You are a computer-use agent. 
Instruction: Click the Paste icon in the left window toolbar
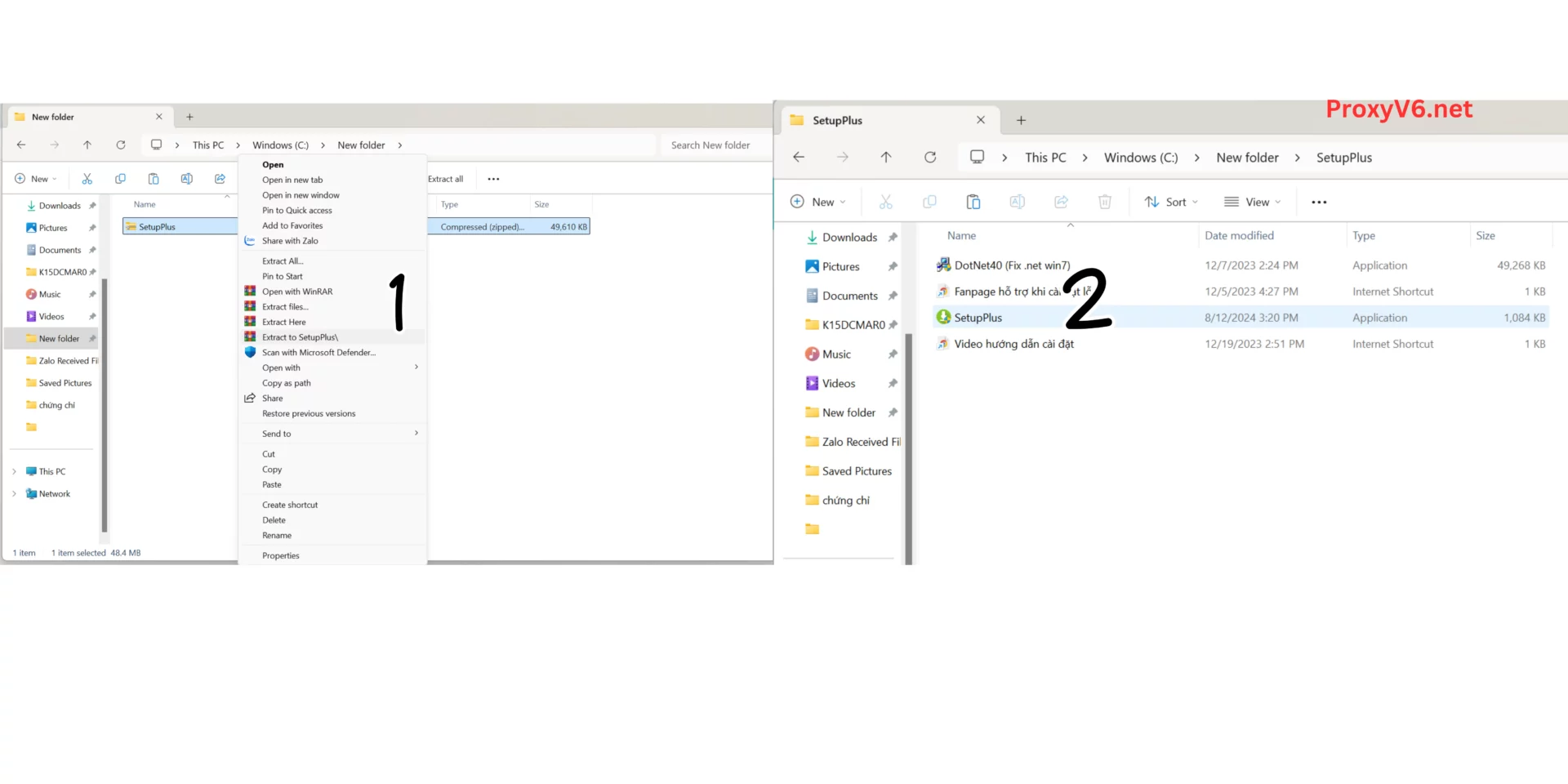pyautogui.click(x=154, y=179)
